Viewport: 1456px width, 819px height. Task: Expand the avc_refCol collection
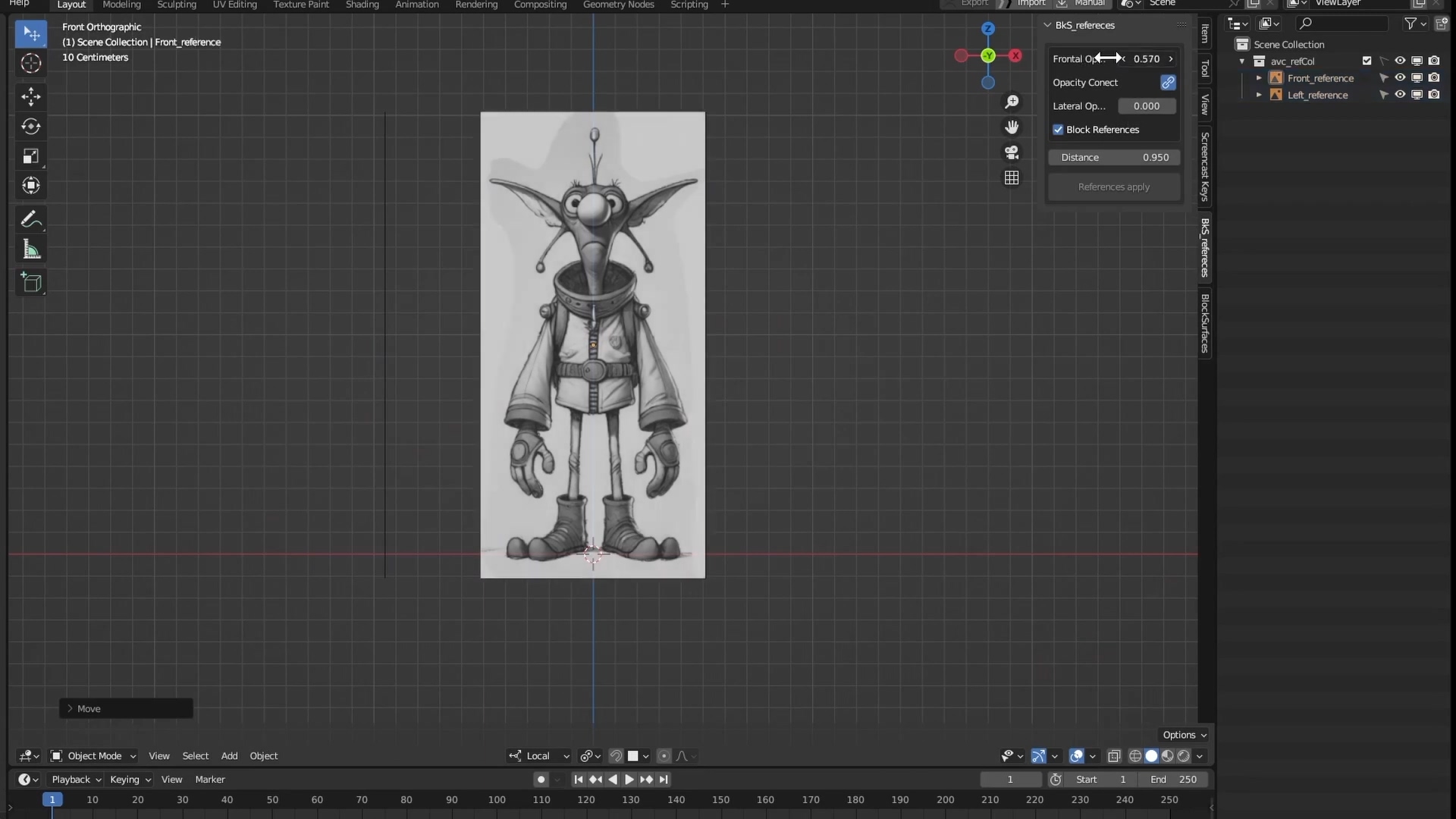[1243, 61]
